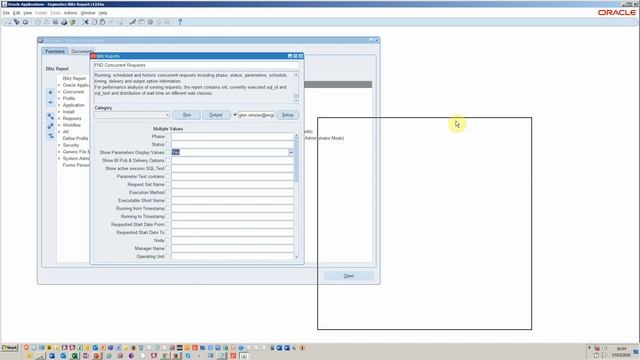Click the Window Help question mark icon
The width and height of the screenshot is (640, 360).
click(180, 22)
